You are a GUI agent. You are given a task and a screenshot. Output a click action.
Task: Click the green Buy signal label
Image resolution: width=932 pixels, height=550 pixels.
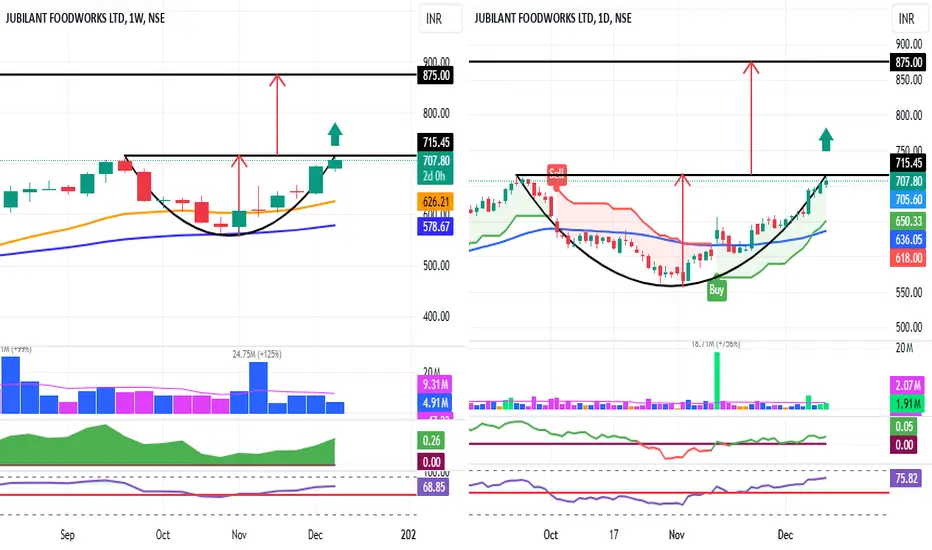click(716, 290)
